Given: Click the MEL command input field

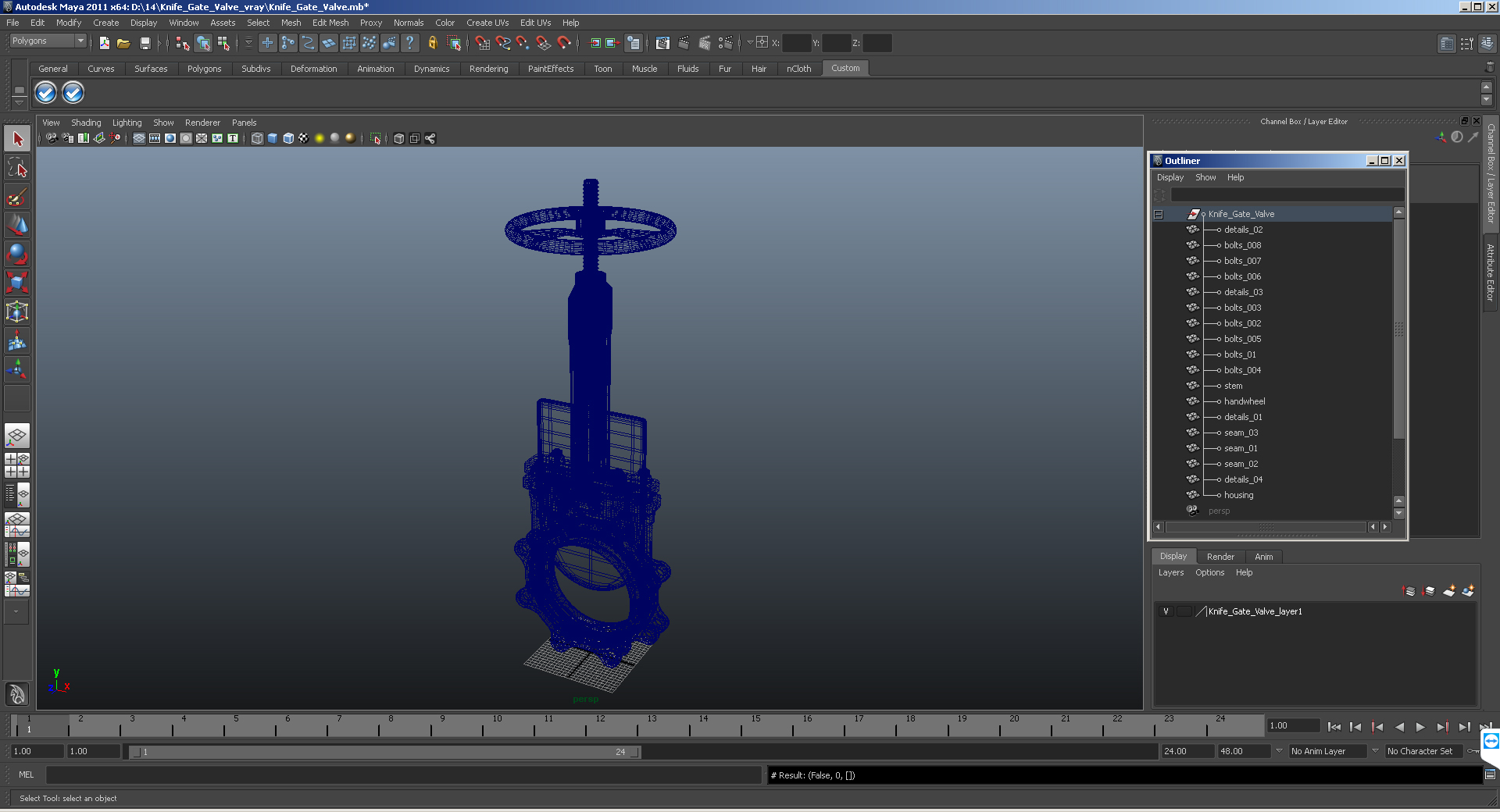Looking at the screenshot, I should pos(403,775).
